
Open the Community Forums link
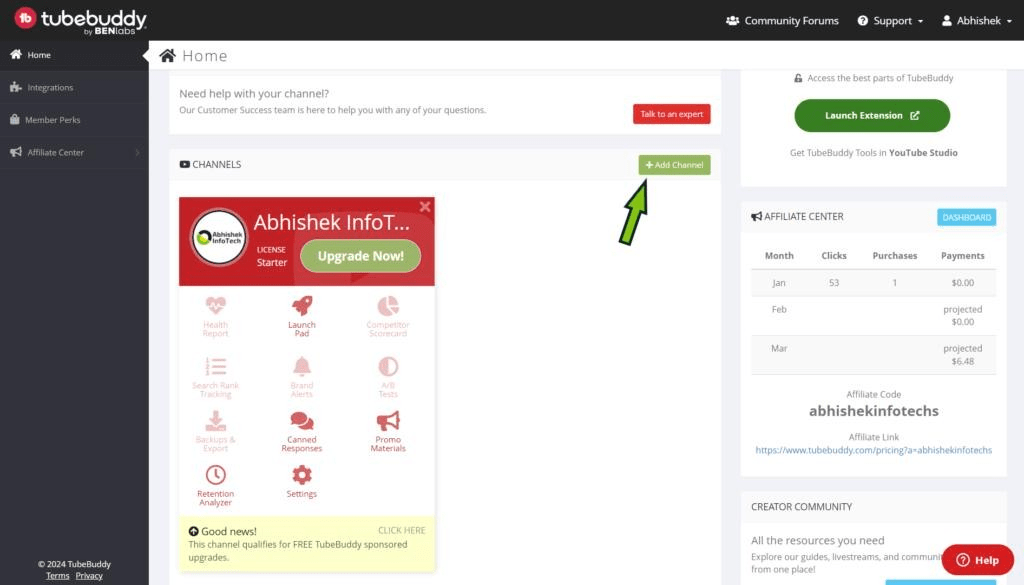click(782, 21)
